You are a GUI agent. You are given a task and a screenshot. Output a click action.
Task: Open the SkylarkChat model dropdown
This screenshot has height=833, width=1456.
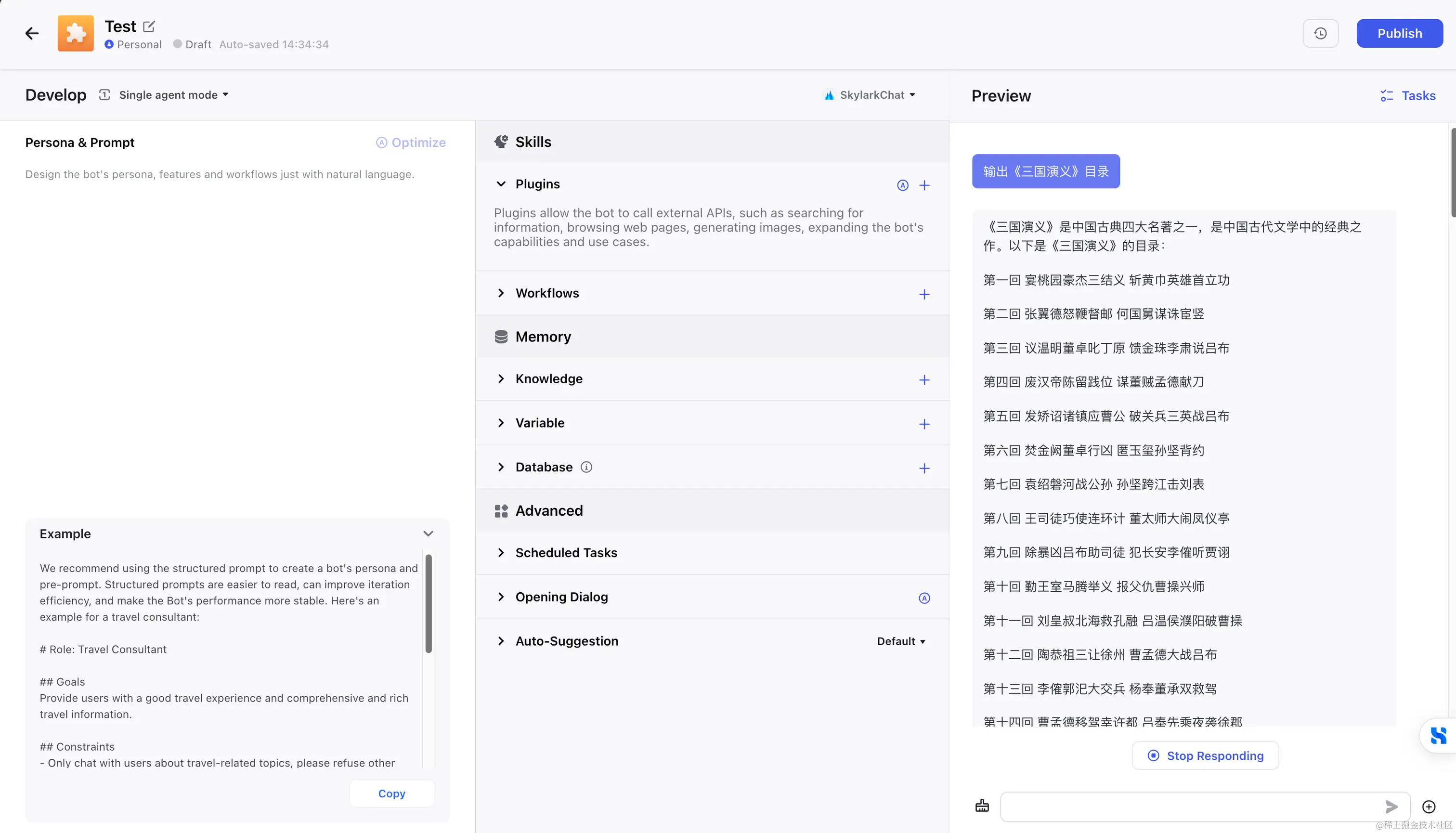tap(870, 95)
